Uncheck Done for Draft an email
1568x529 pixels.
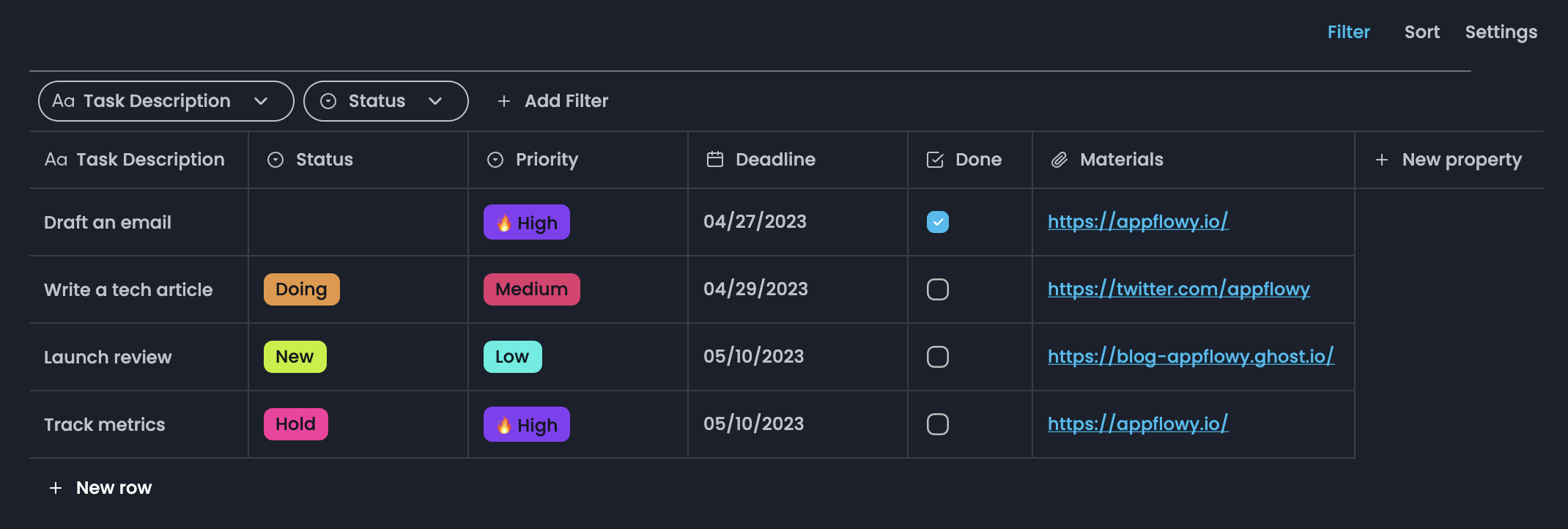click(x=938, y=222)
